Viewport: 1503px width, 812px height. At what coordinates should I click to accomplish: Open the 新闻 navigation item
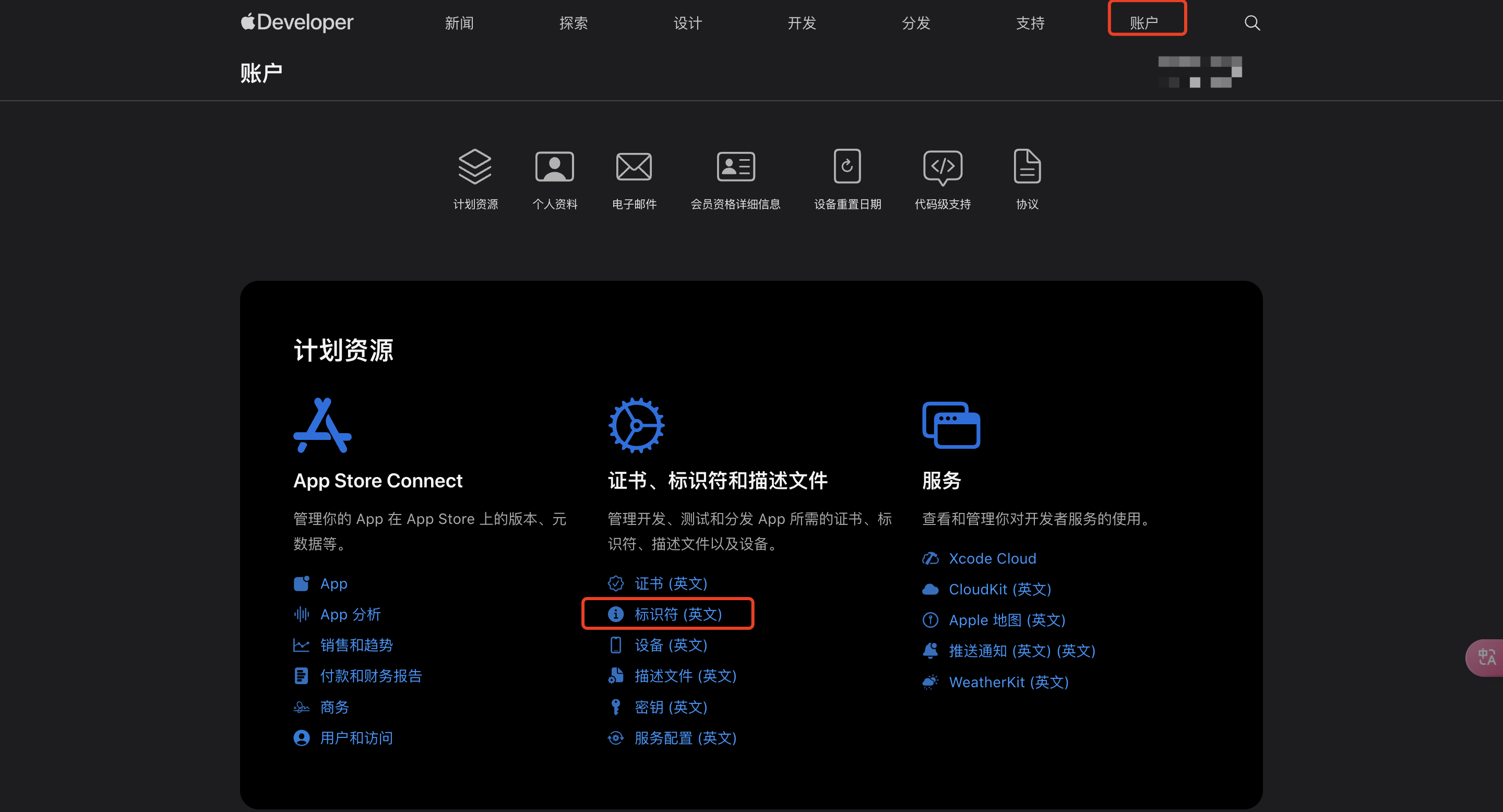click(459, 23)
